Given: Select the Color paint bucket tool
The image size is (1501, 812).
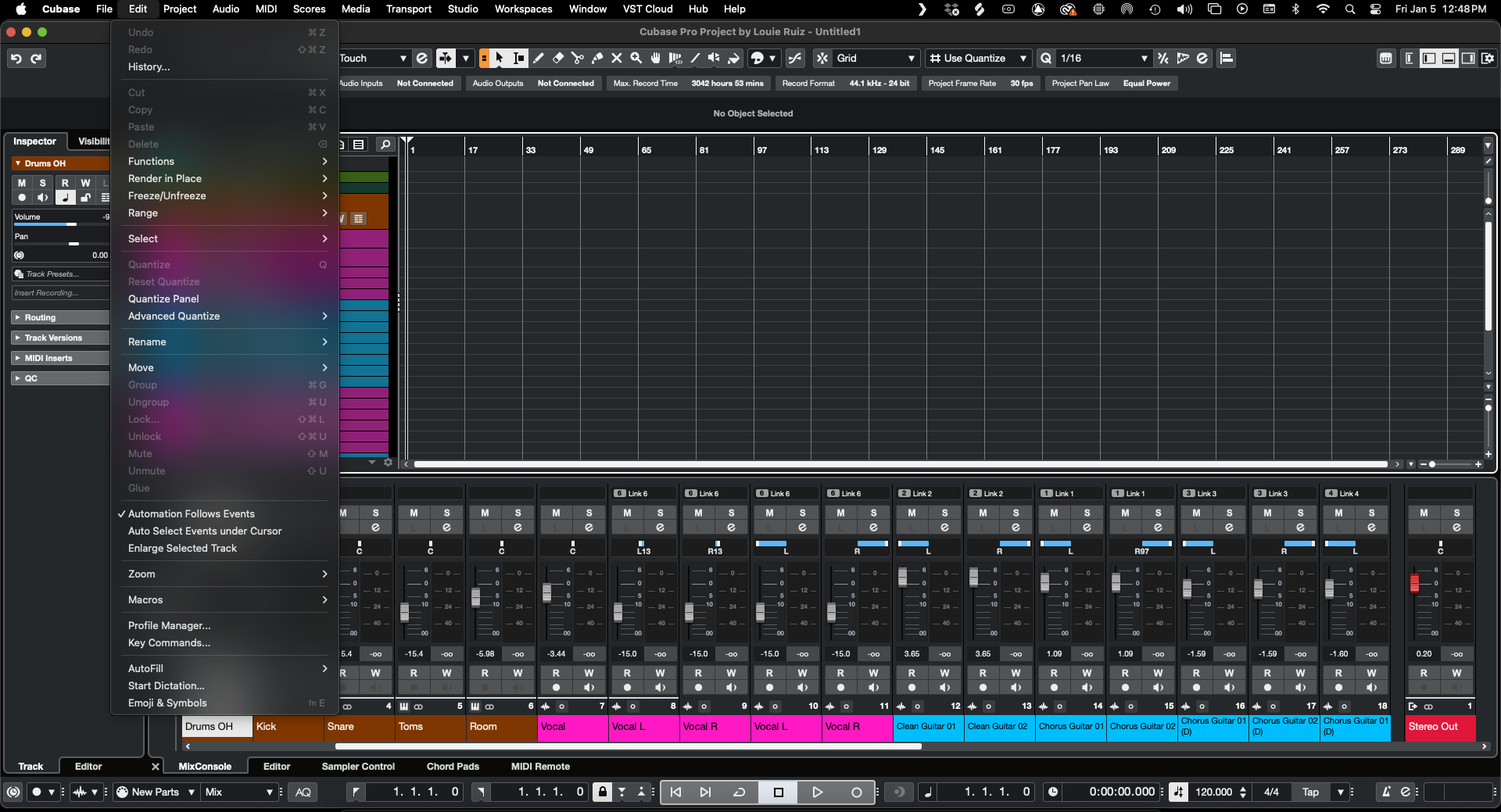Looking at the screenshot, I should coord(734,58).
